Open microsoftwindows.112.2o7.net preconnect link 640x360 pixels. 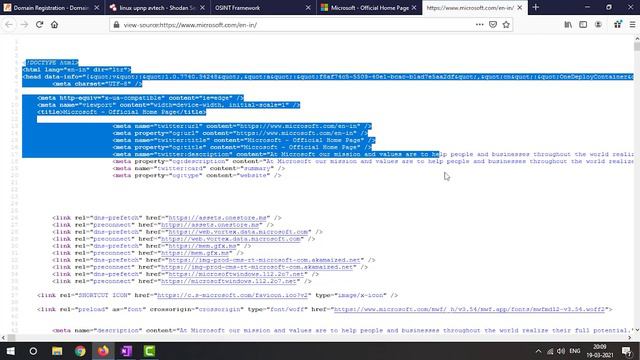[229, 281]
